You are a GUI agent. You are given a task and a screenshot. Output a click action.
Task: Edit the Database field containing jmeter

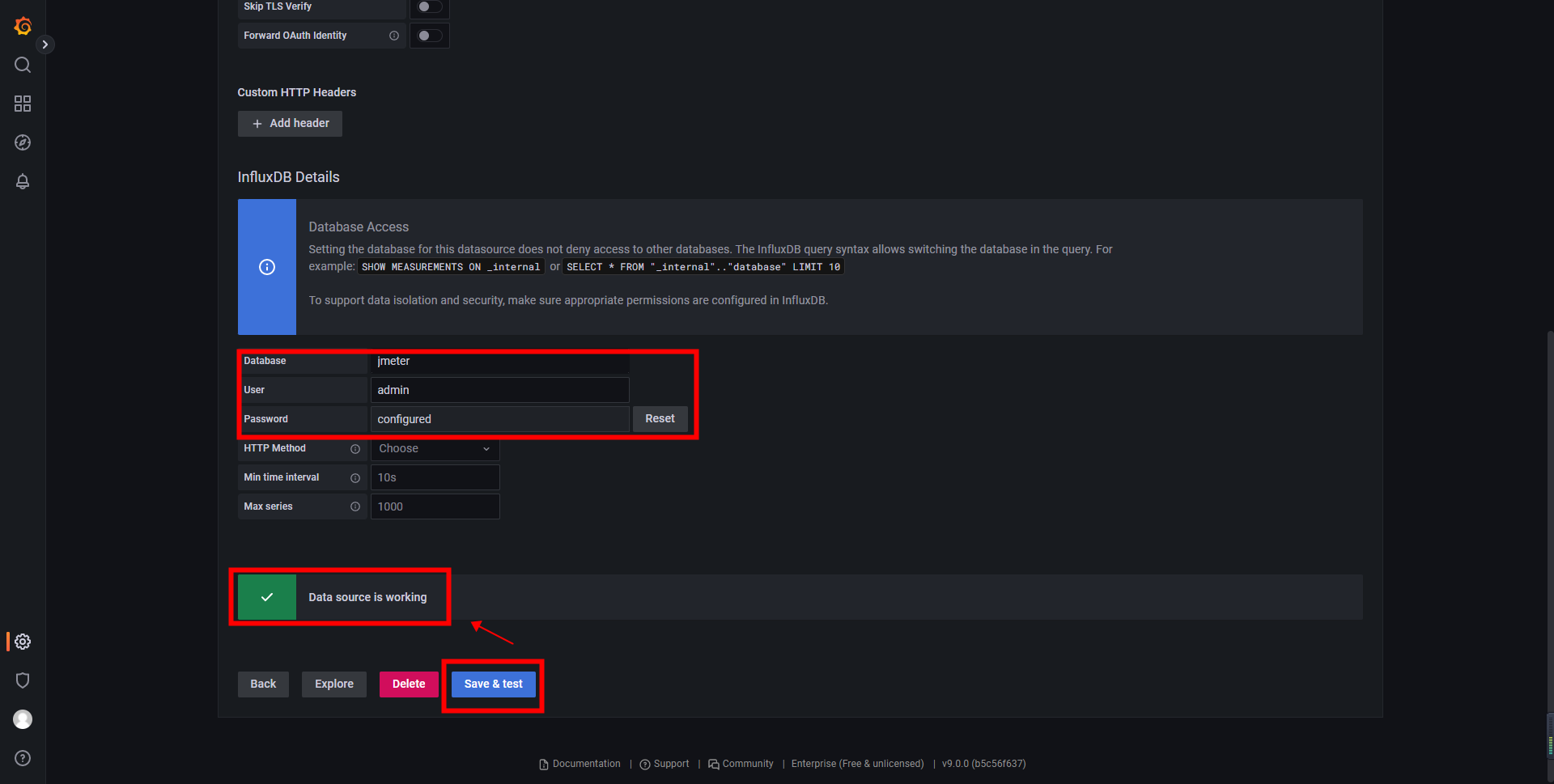click(499, 361)
